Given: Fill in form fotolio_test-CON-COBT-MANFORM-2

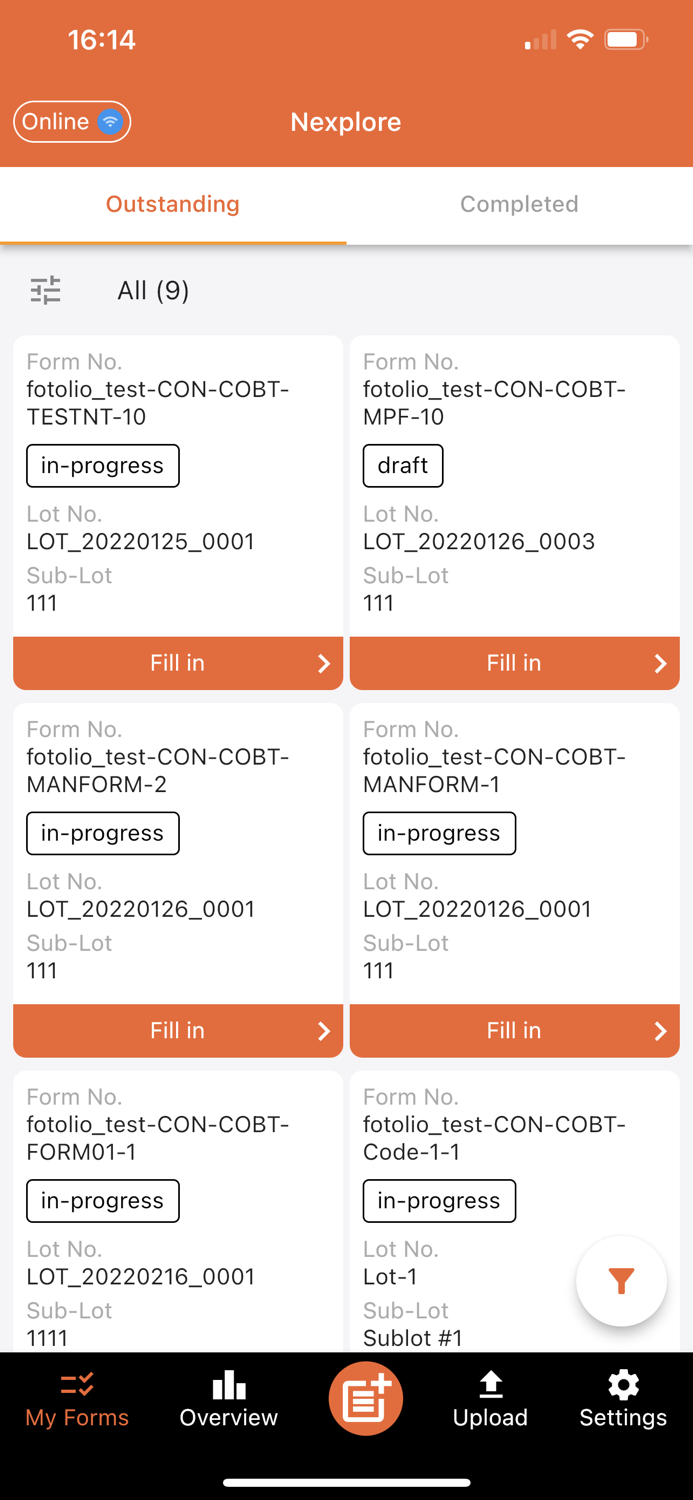Looking at the screenshot, I should click(178, 1030).
